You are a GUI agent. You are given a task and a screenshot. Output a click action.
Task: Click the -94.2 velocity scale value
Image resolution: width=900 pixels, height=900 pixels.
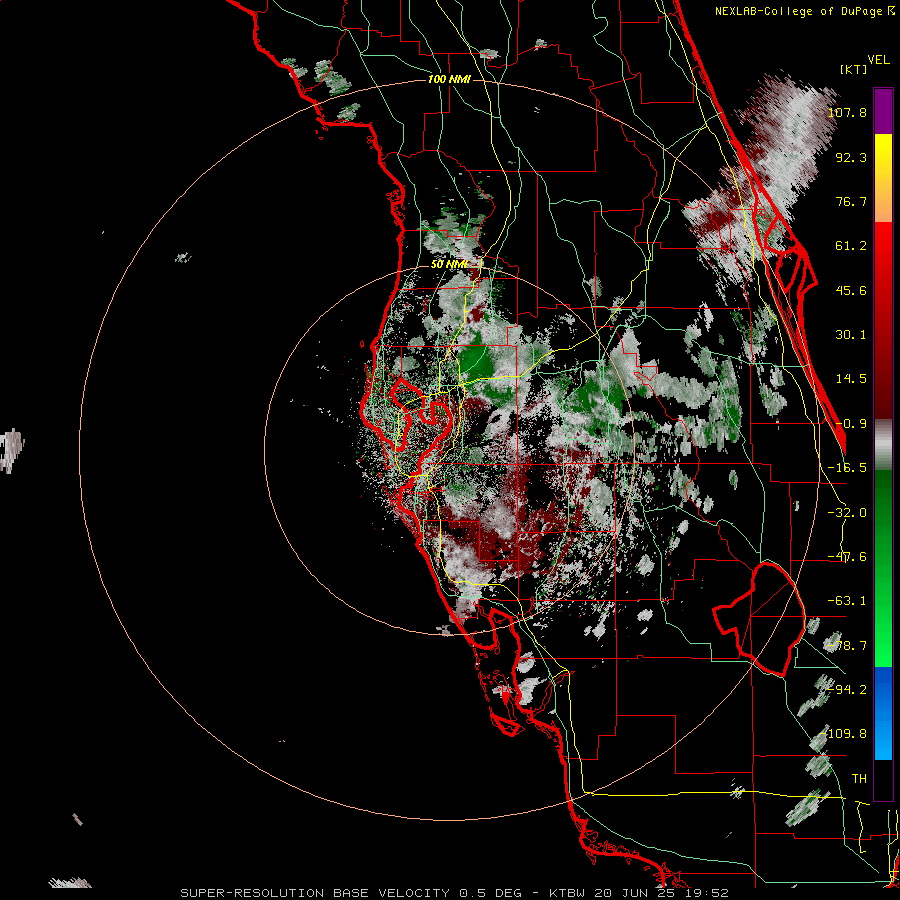[847, 689]
